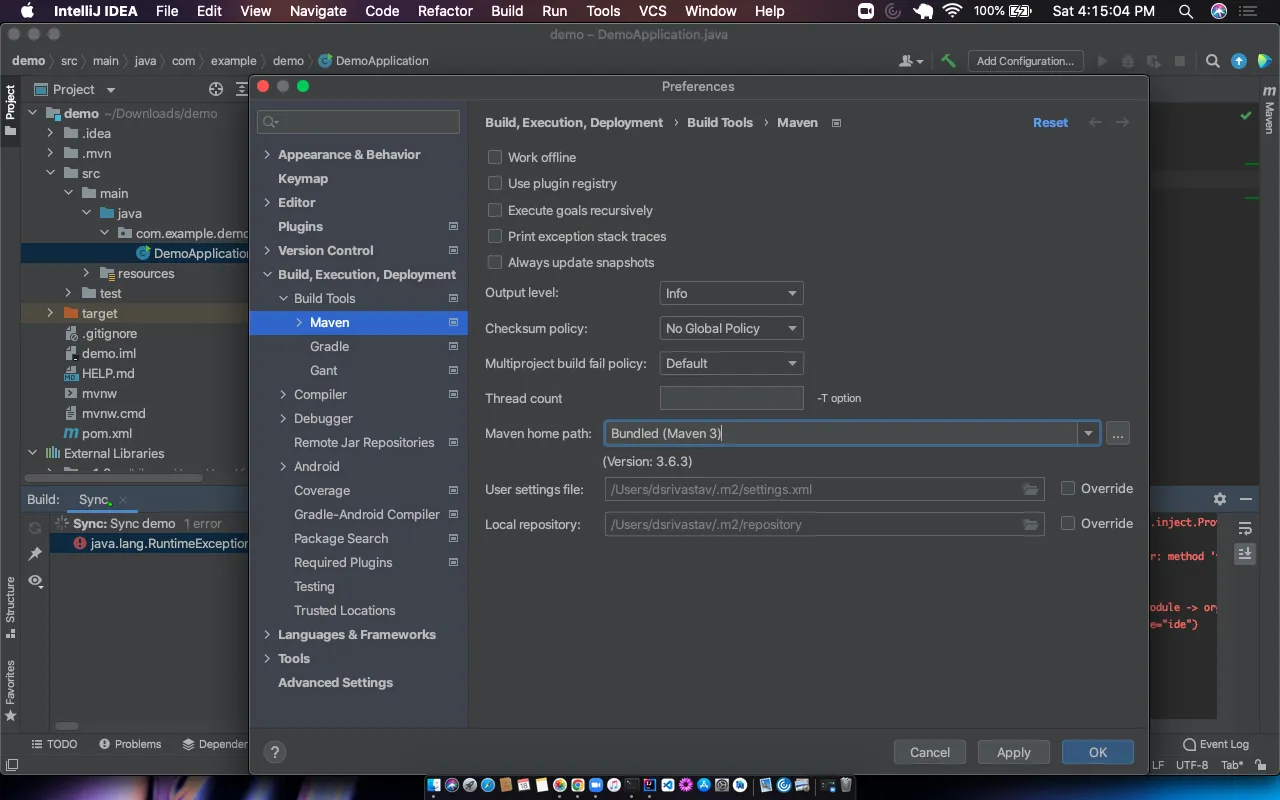
Task: Open the Event Log
Action: coord(1216,744)
